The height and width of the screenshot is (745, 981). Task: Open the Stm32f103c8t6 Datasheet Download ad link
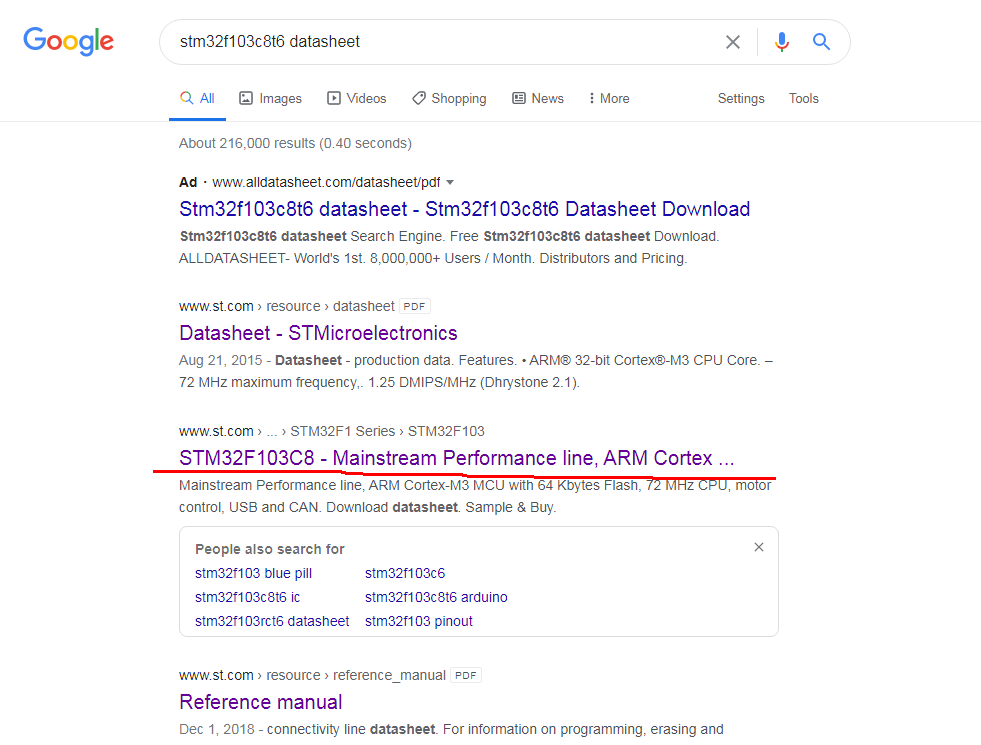point(464,209)
